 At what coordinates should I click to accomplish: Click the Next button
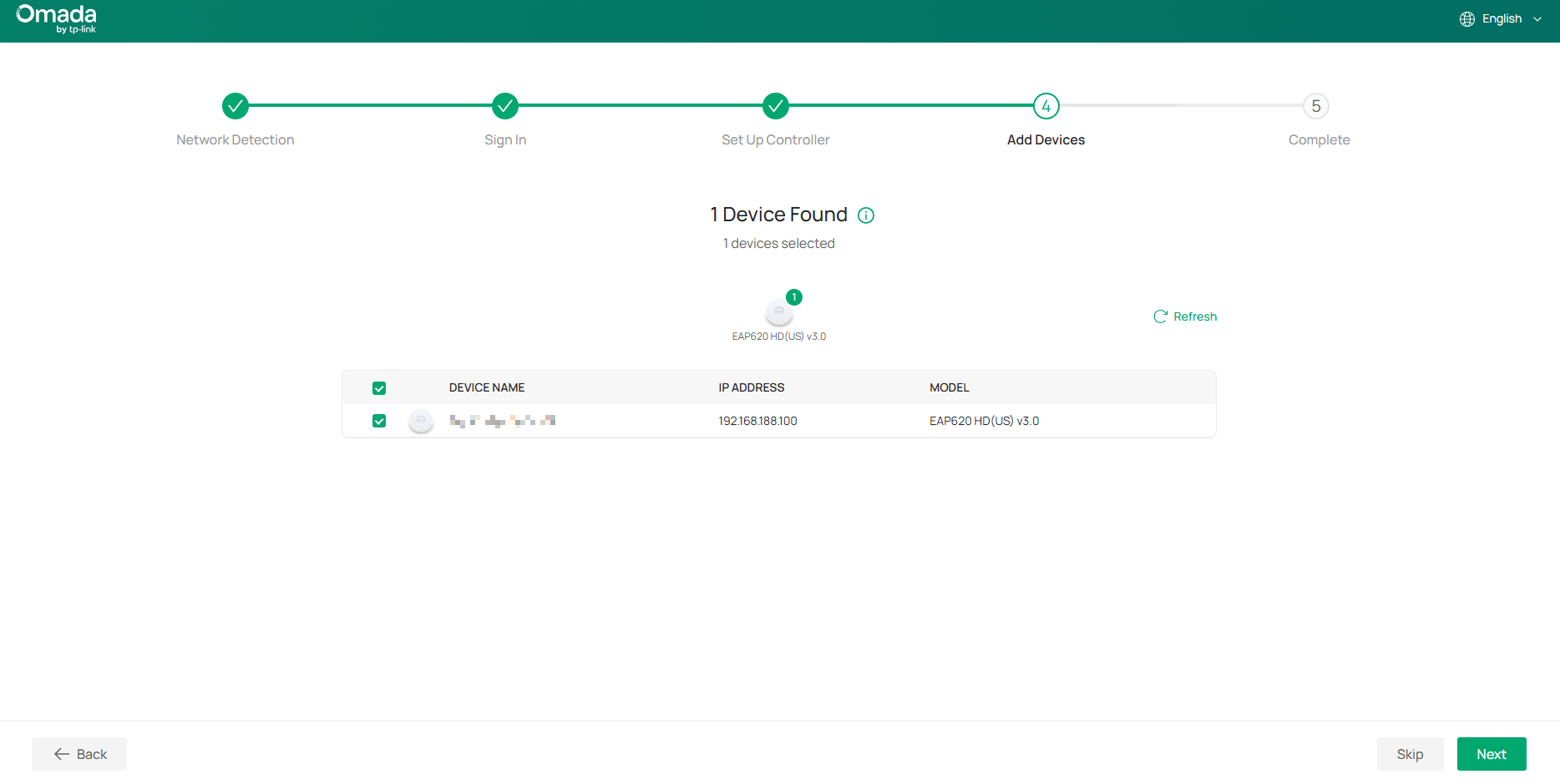pyautogui.click(x=1492, y=754)
